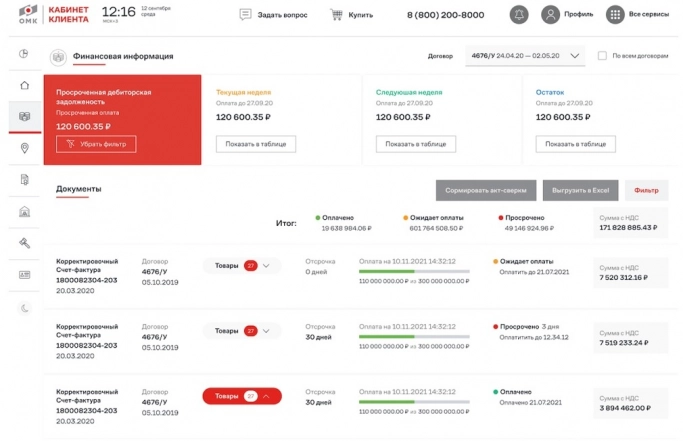Open the ID card sidebar icon
Screen dimensions: 683x441
pos(24,275)
